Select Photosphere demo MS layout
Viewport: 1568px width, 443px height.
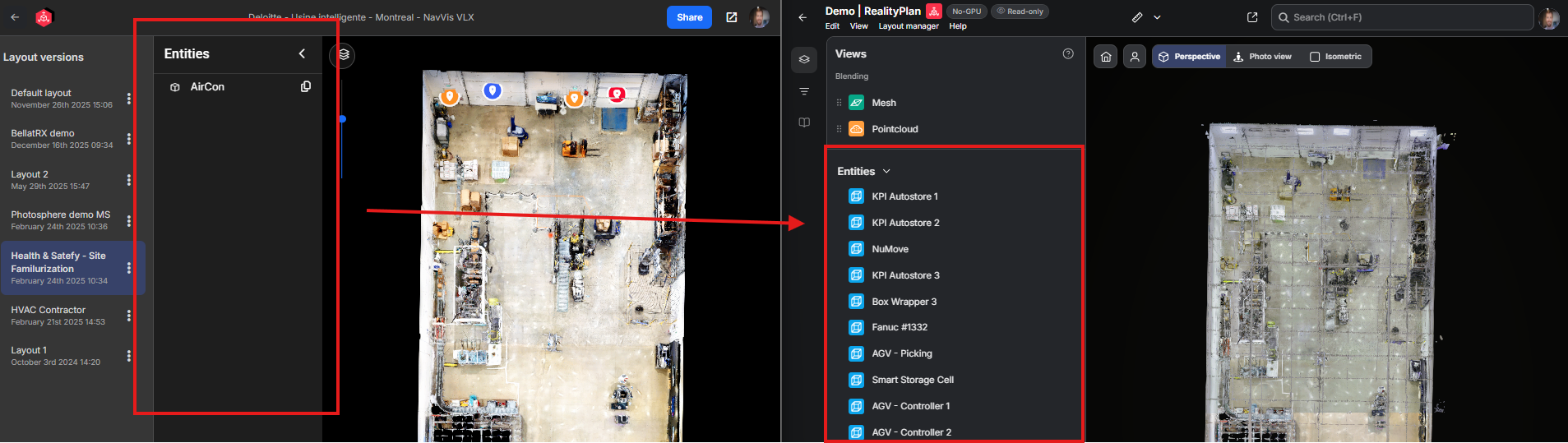[x=62, y=220]
